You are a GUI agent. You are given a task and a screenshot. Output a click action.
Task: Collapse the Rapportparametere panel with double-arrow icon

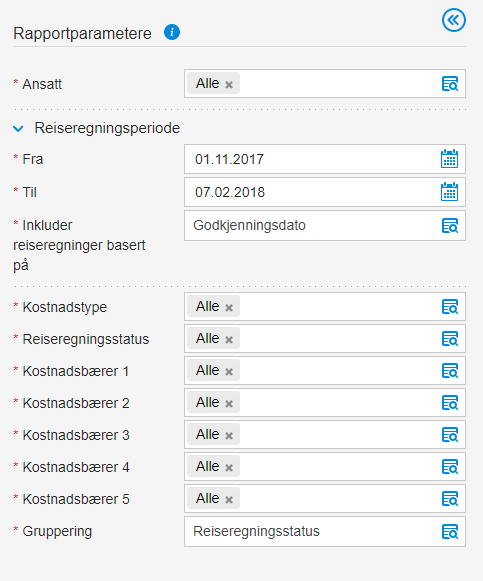click(454, 20)
